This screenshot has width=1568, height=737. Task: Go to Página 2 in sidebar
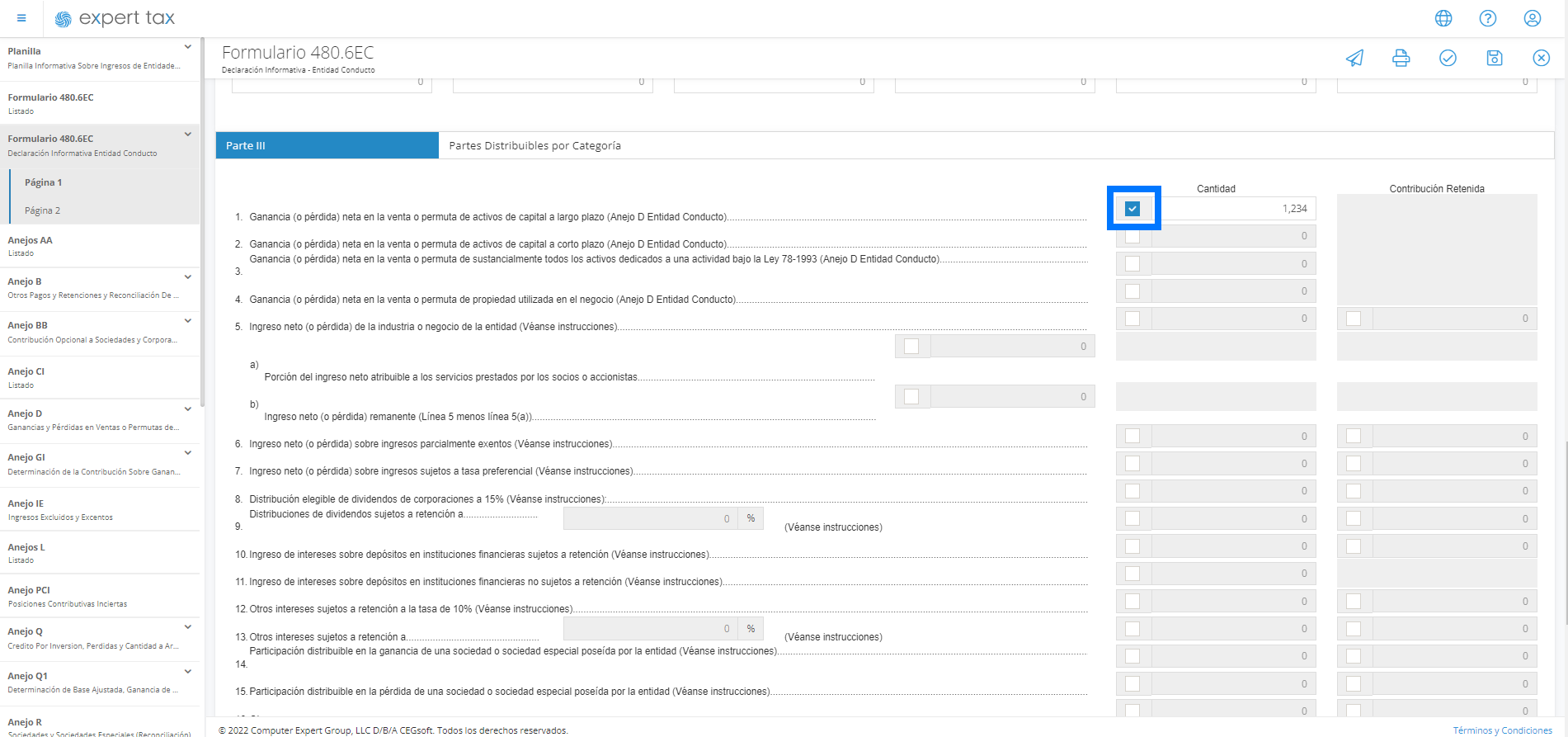[43, 210]
